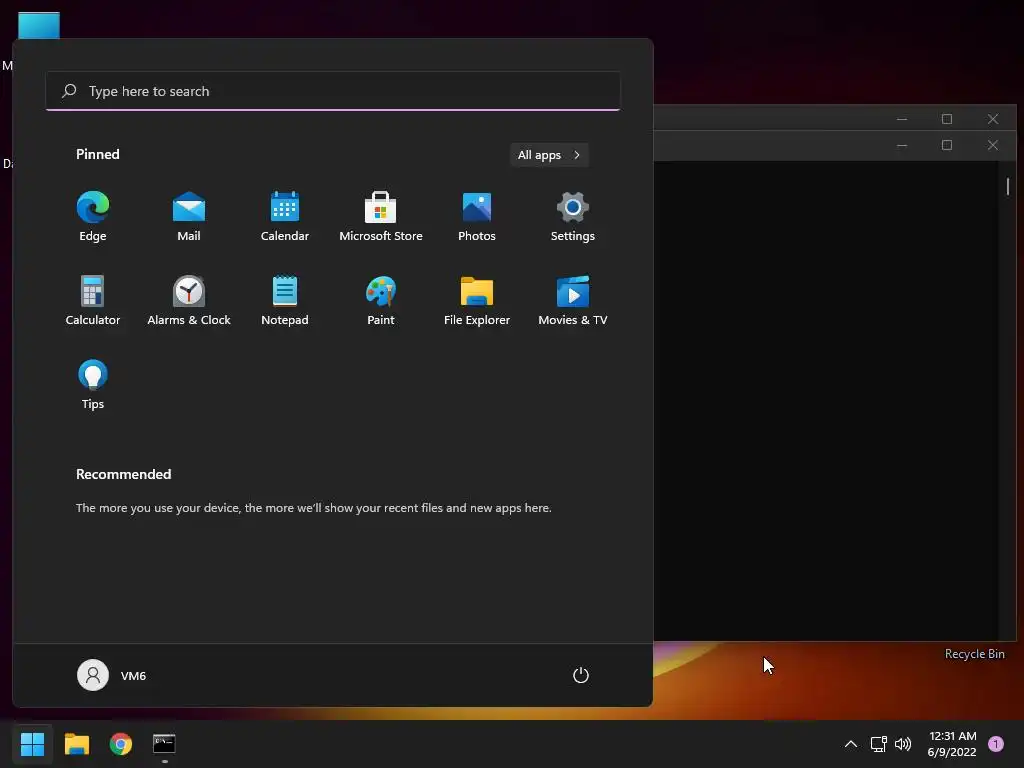Launch the Photos app

[x=477, y=217]
